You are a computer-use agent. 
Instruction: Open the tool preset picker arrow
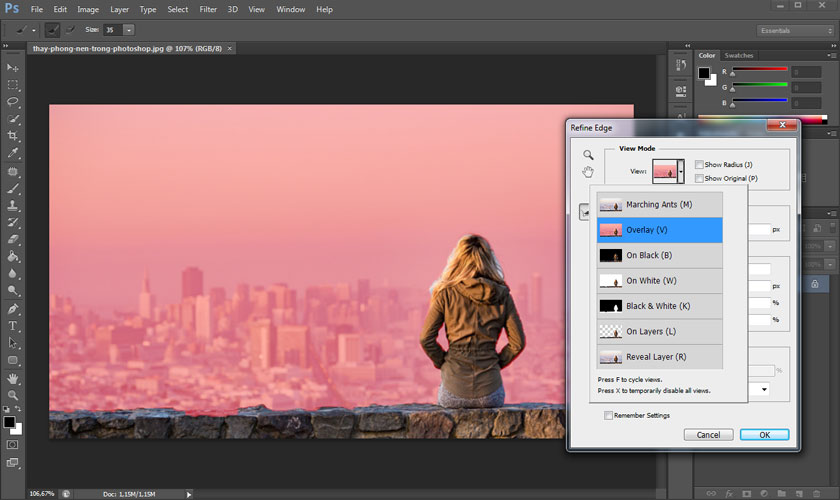(x=33, y=31)
